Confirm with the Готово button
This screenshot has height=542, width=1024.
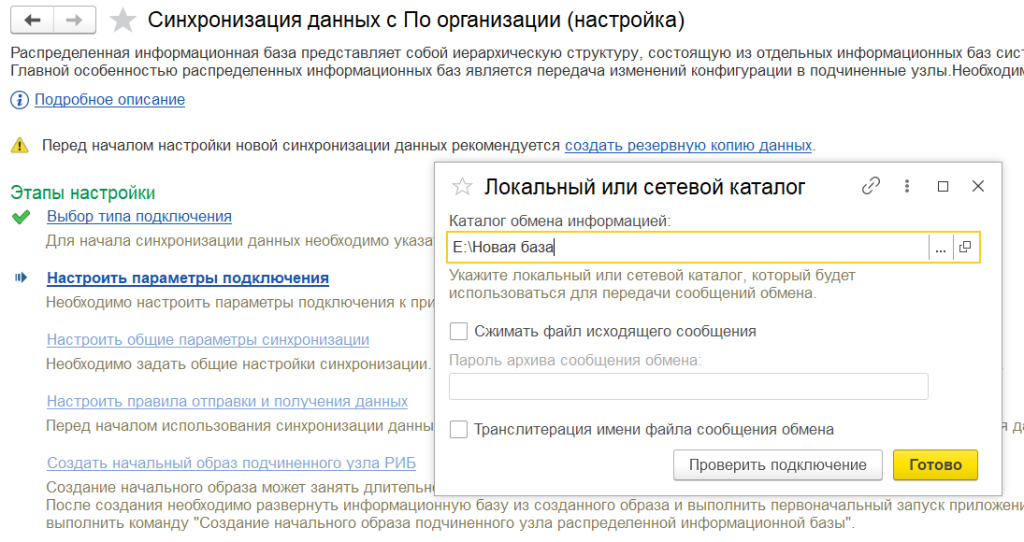click(x=935, y=465)
